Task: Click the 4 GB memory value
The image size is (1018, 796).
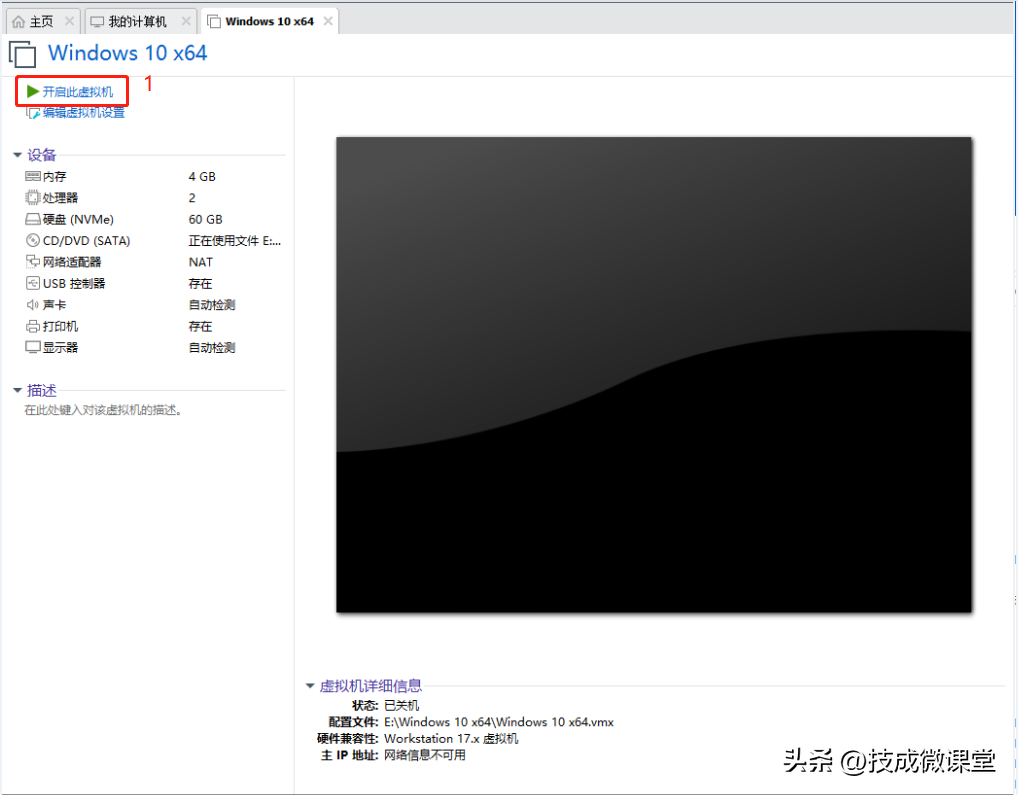Action: pyautogui.click(x=202, y=177)
